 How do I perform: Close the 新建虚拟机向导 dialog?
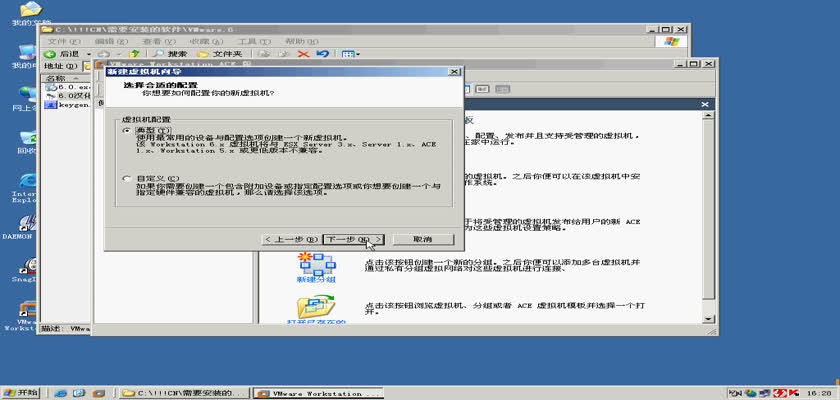(x=454, y=71)
